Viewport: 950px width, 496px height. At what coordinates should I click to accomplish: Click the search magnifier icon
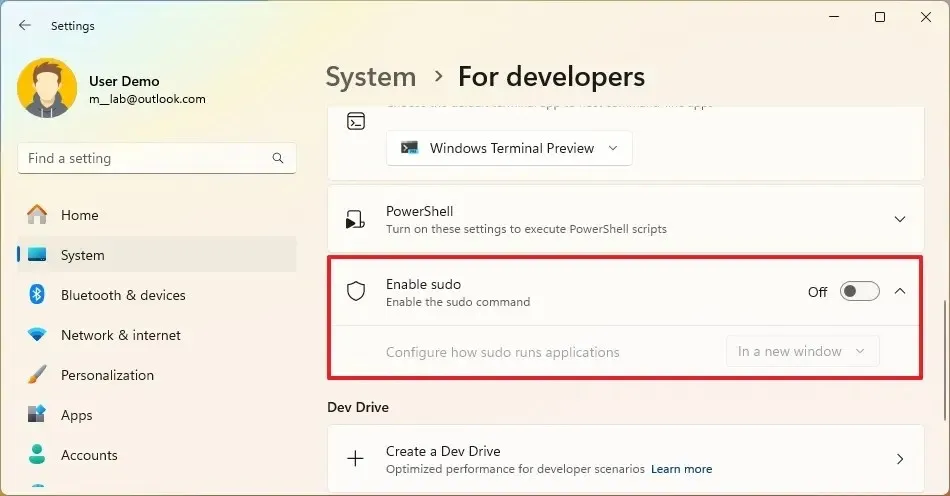click(x=278, y=159)
